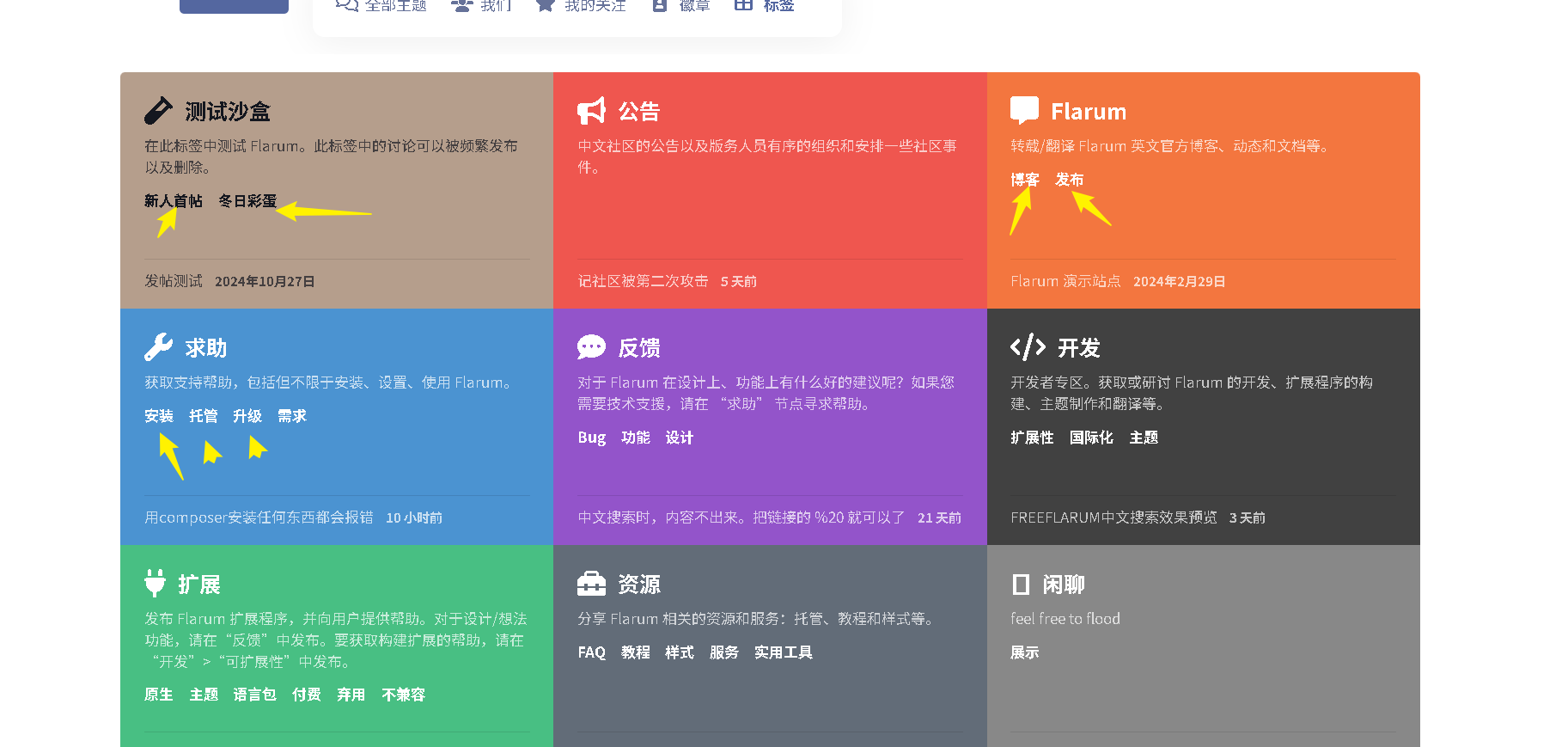
Task: Select the 发布 subtag under Flarum
Action: (x=1070, y=180)
